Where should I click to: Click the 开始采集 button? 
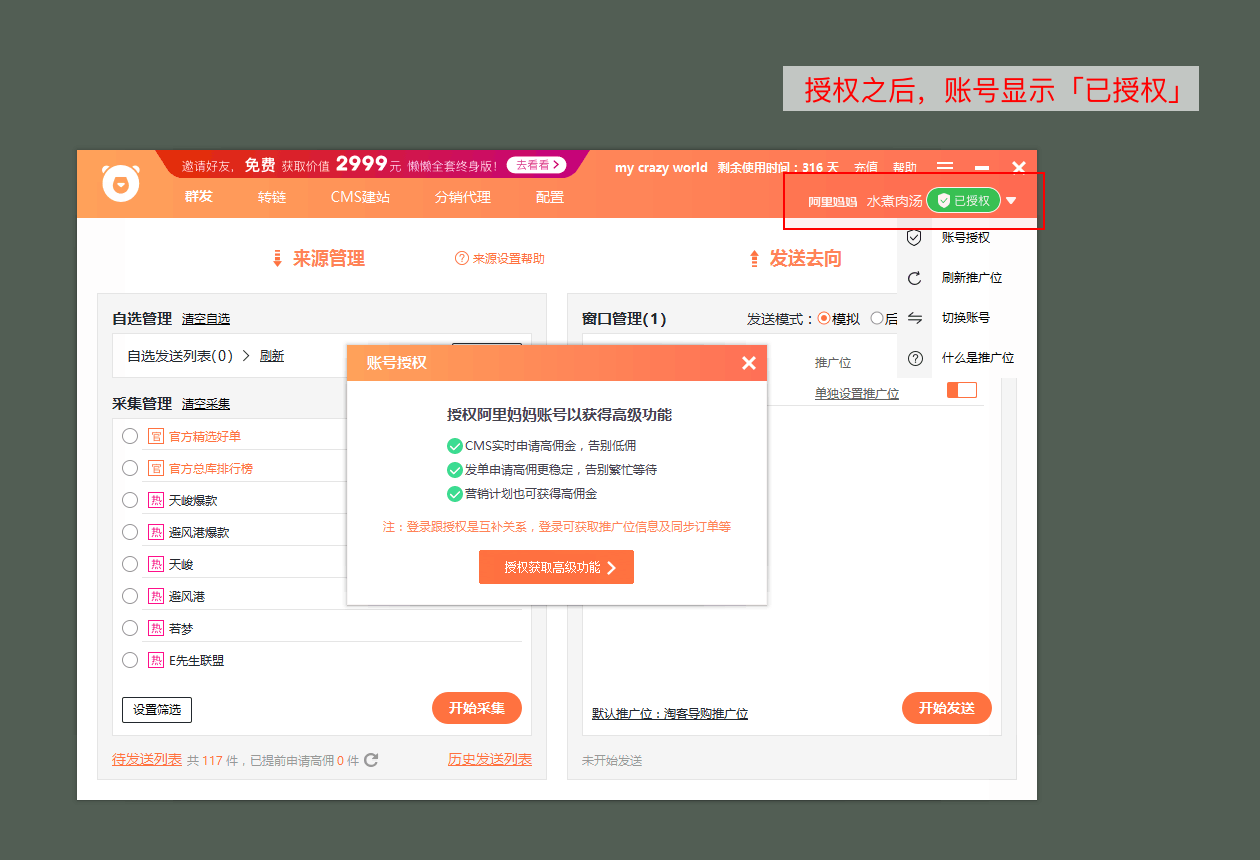point(476,708)
